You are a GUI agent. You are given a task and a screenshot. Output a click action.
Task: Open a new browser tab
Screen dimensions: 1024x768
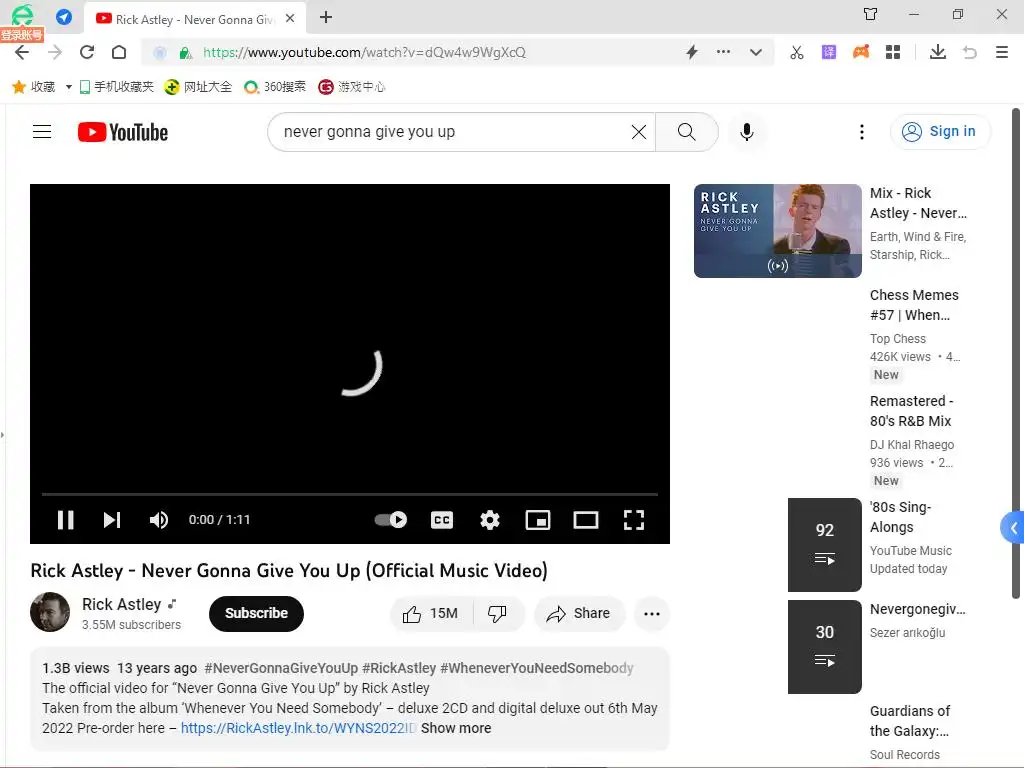(326, 18)
